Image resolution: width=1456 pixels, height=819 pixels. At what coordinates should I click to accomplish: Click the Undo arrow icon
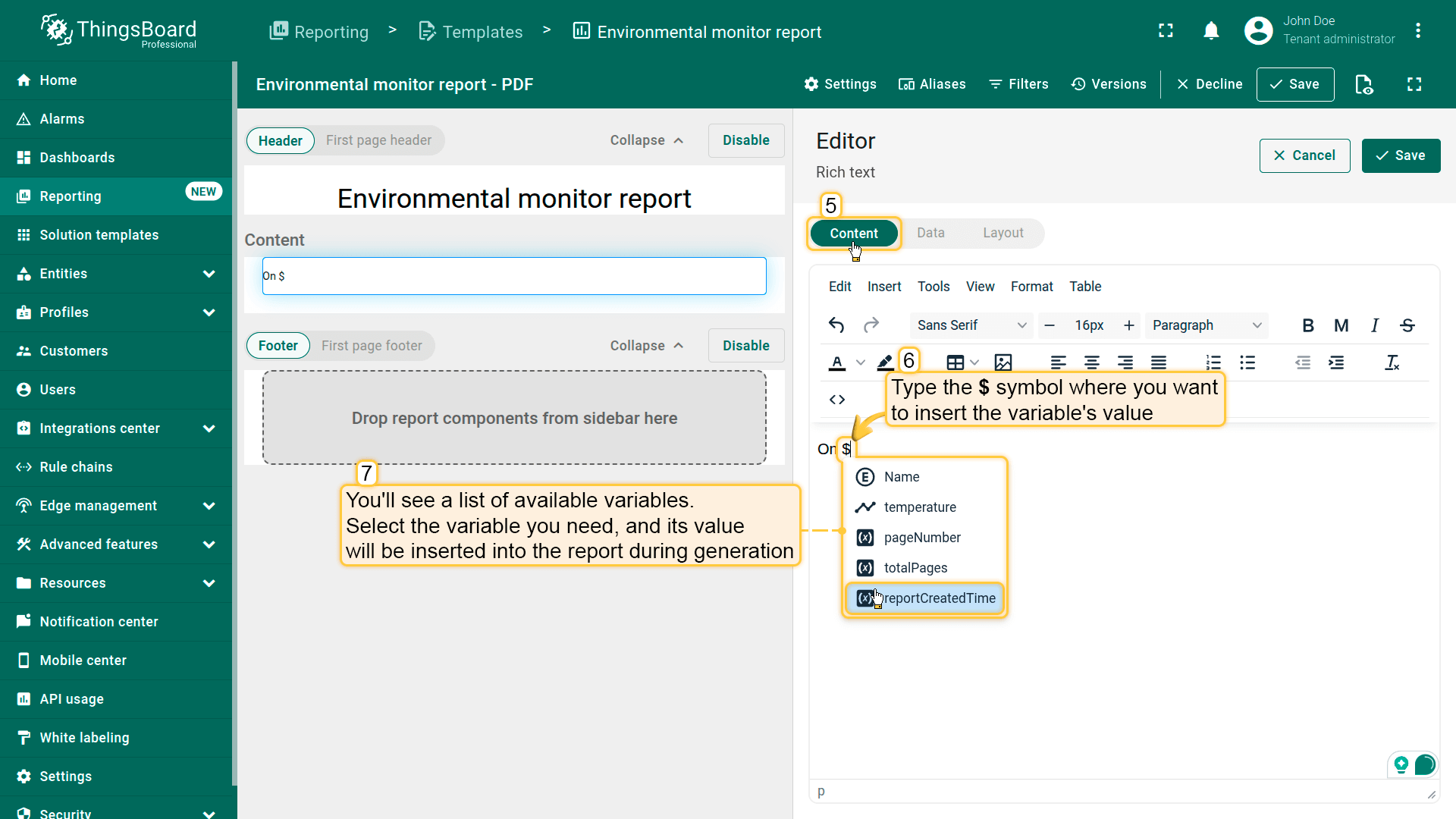836,325
